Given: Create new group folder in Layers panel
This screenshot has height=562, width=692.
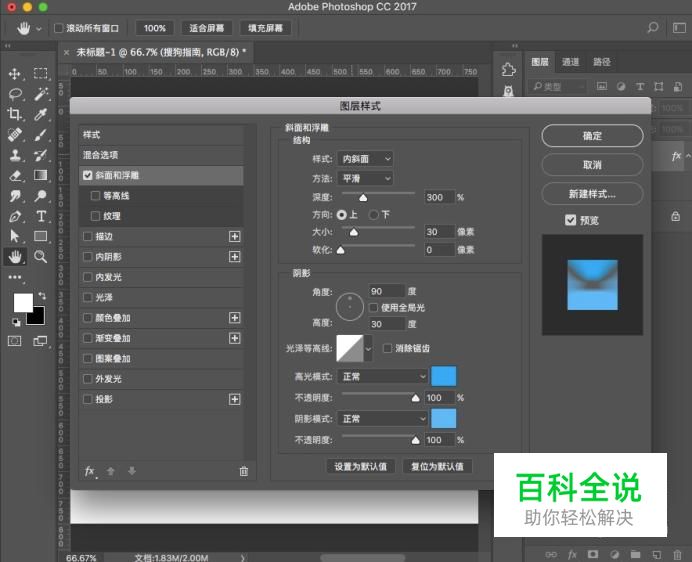Looking at the screenshot, I should (x=636, y=554).
